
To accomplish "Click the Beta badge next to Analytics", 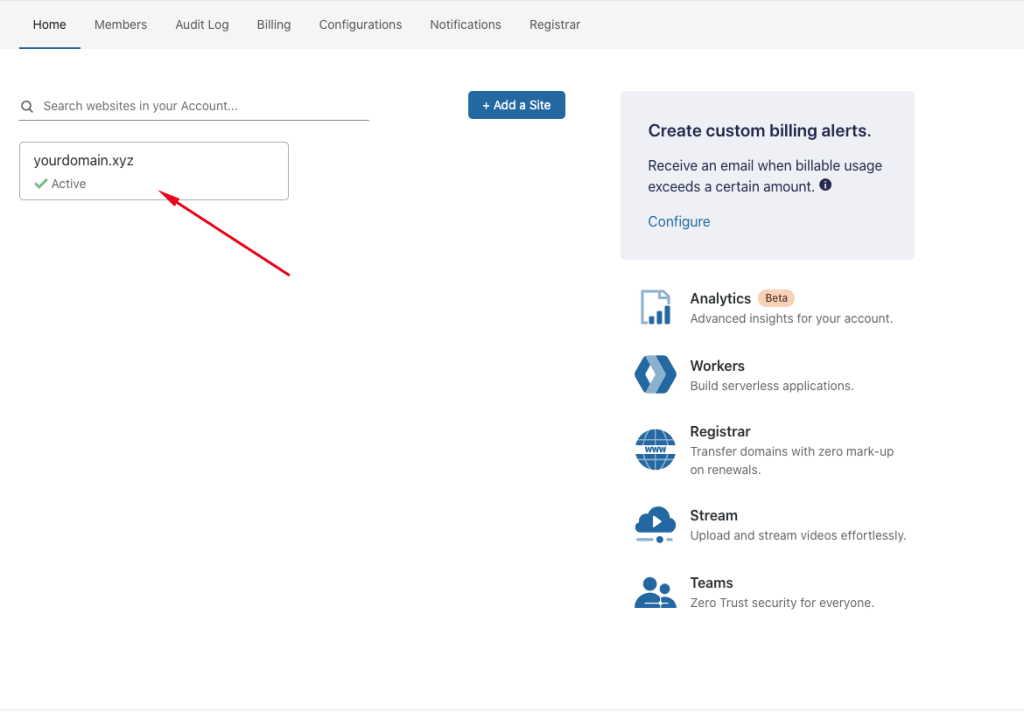I will click(x=776, y=297).
